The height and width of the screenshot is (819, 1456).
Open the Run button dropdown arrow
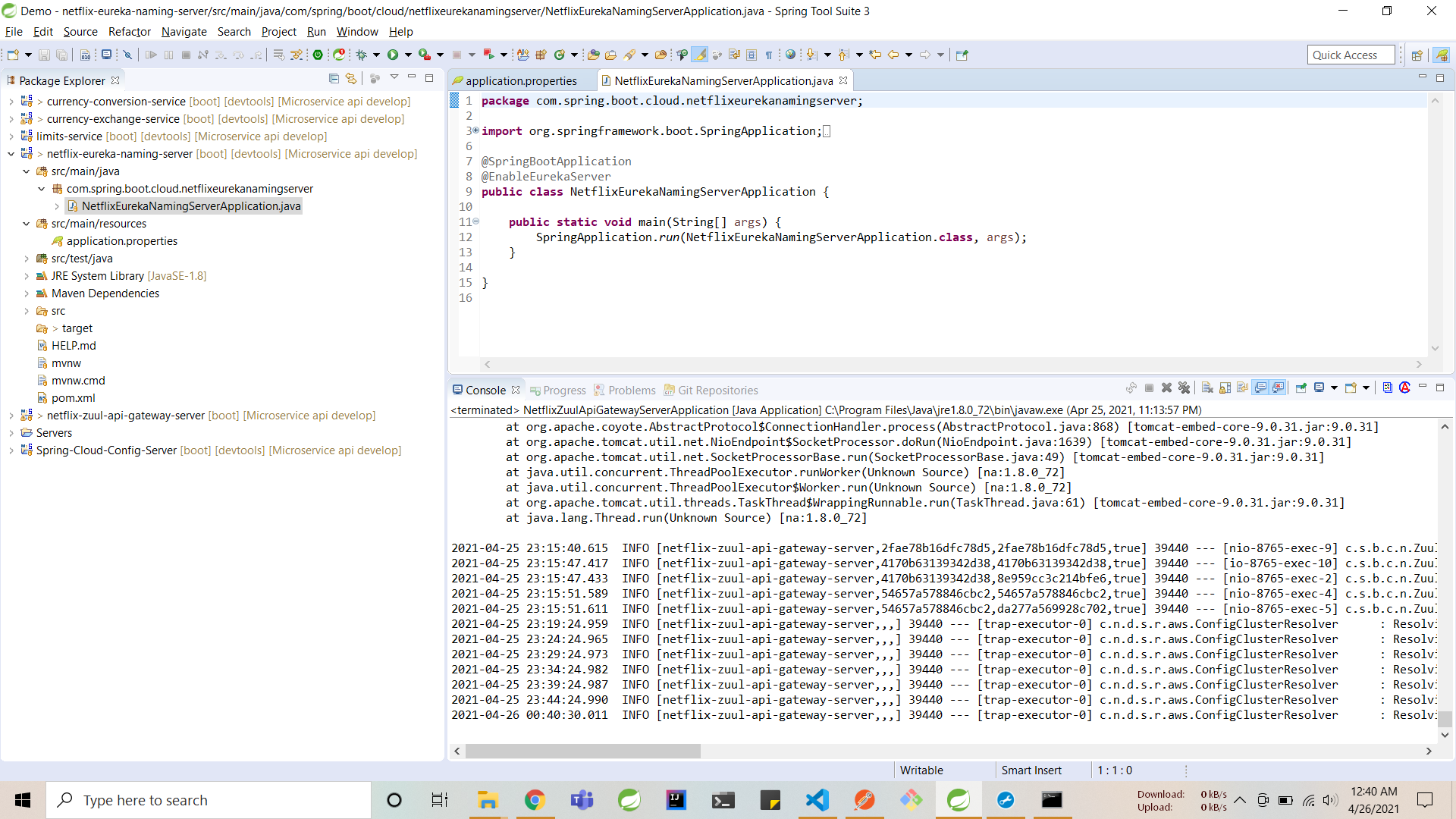[x=408, y=55]
